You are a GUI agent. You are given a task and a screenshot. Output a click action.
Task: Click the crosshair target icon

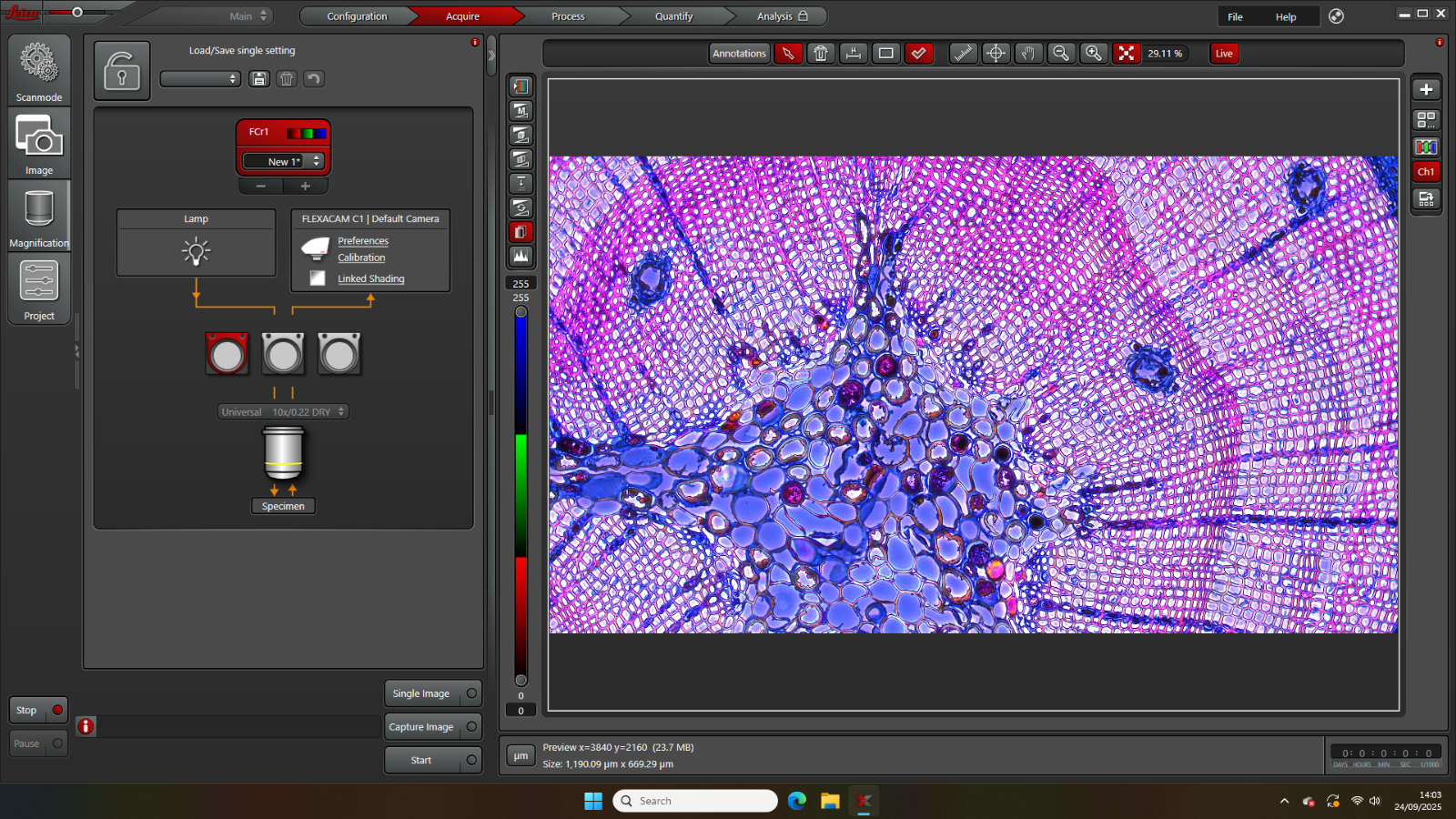[x=996, y=54]
